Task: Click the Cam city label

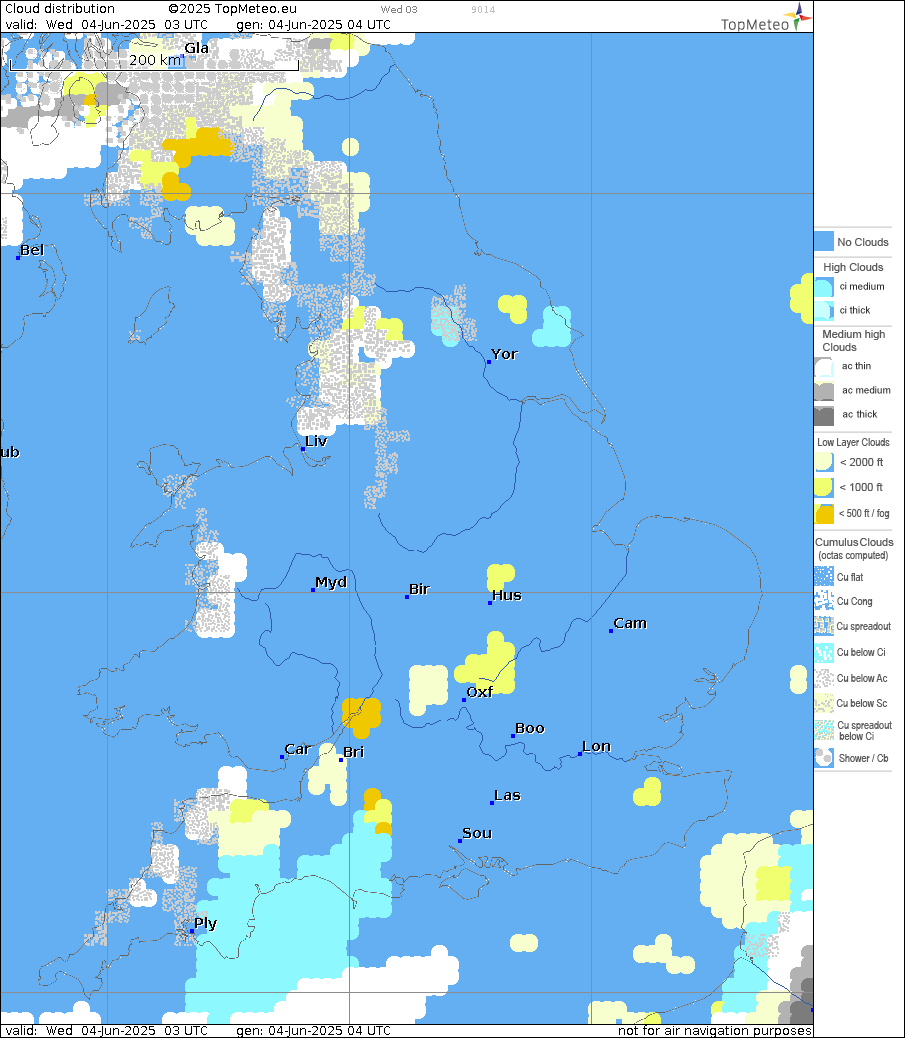Action: pyautogui.click(x=630, y=624)
